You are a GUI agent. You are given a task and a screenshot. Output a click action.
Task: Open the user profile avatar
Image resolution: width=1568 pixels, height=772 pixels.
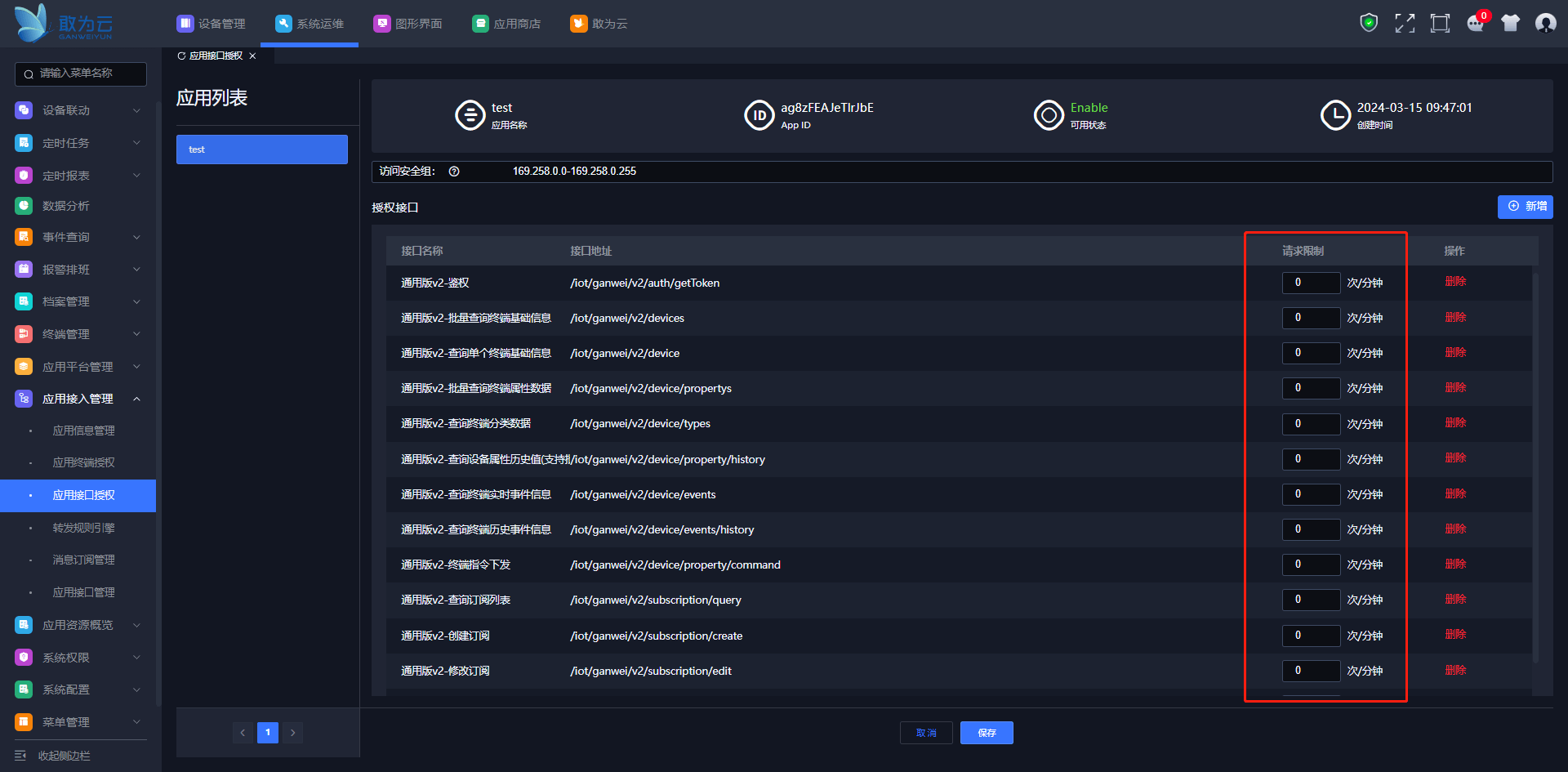[1545, 23]
